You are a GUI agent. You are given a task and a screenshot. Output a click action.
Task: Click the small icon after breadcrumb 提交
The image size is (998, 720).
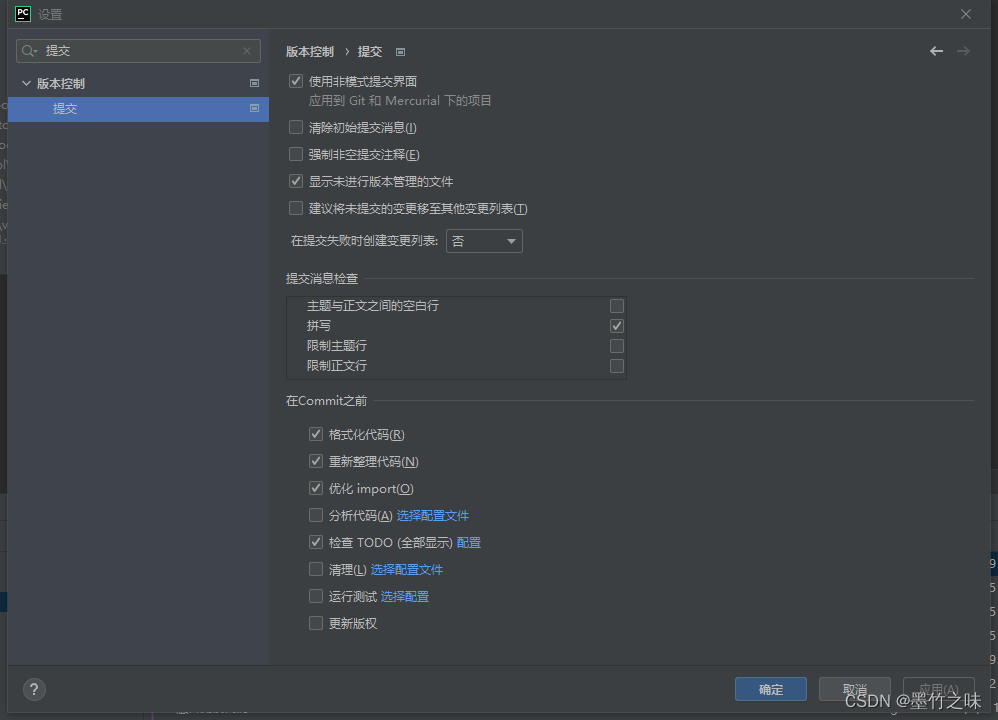tap(400, 51)
